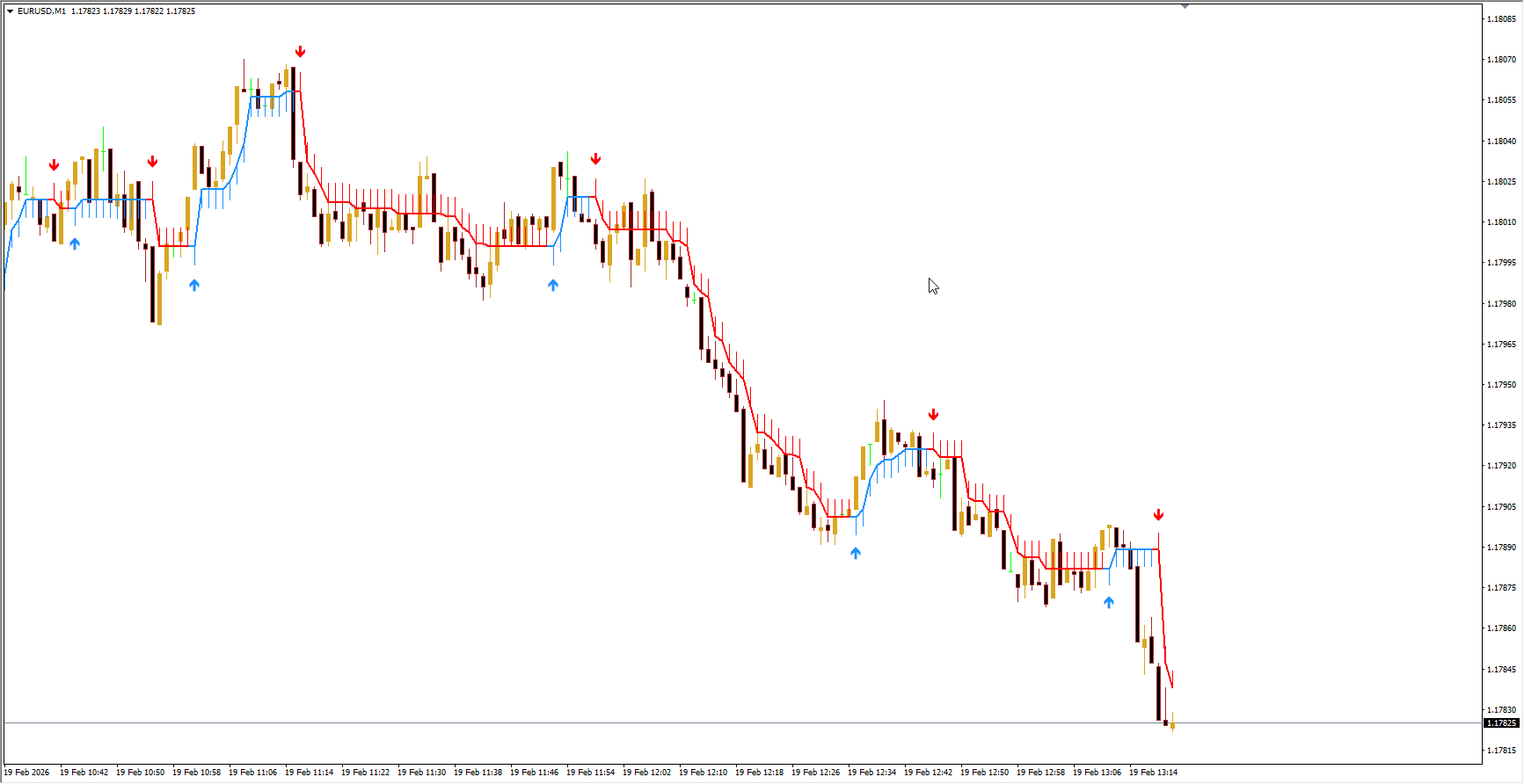Click the first red down arrow on the left
Screen dimensions: 1524x784
click(x=55, y=165)
